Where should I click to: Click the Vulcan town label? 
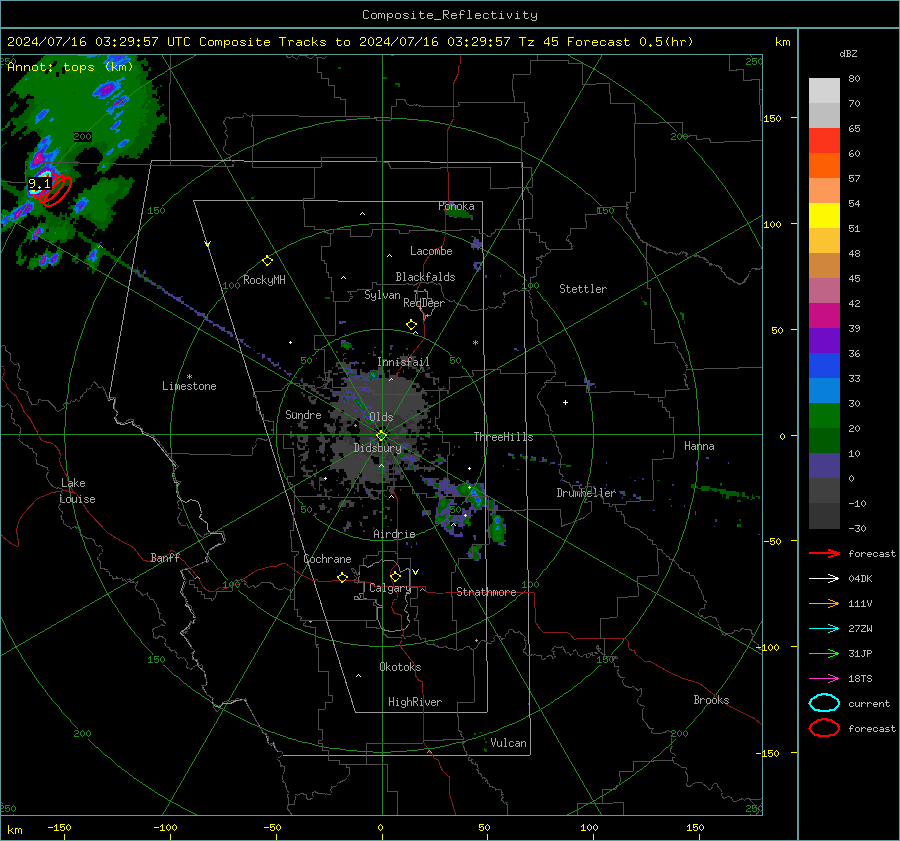click(508, 743)
